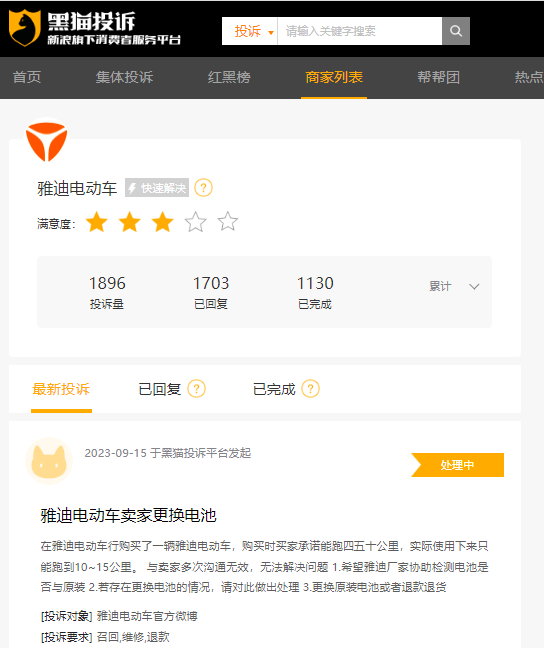
Task: Click the fifth empty satisfaction star
Action: 228,221
